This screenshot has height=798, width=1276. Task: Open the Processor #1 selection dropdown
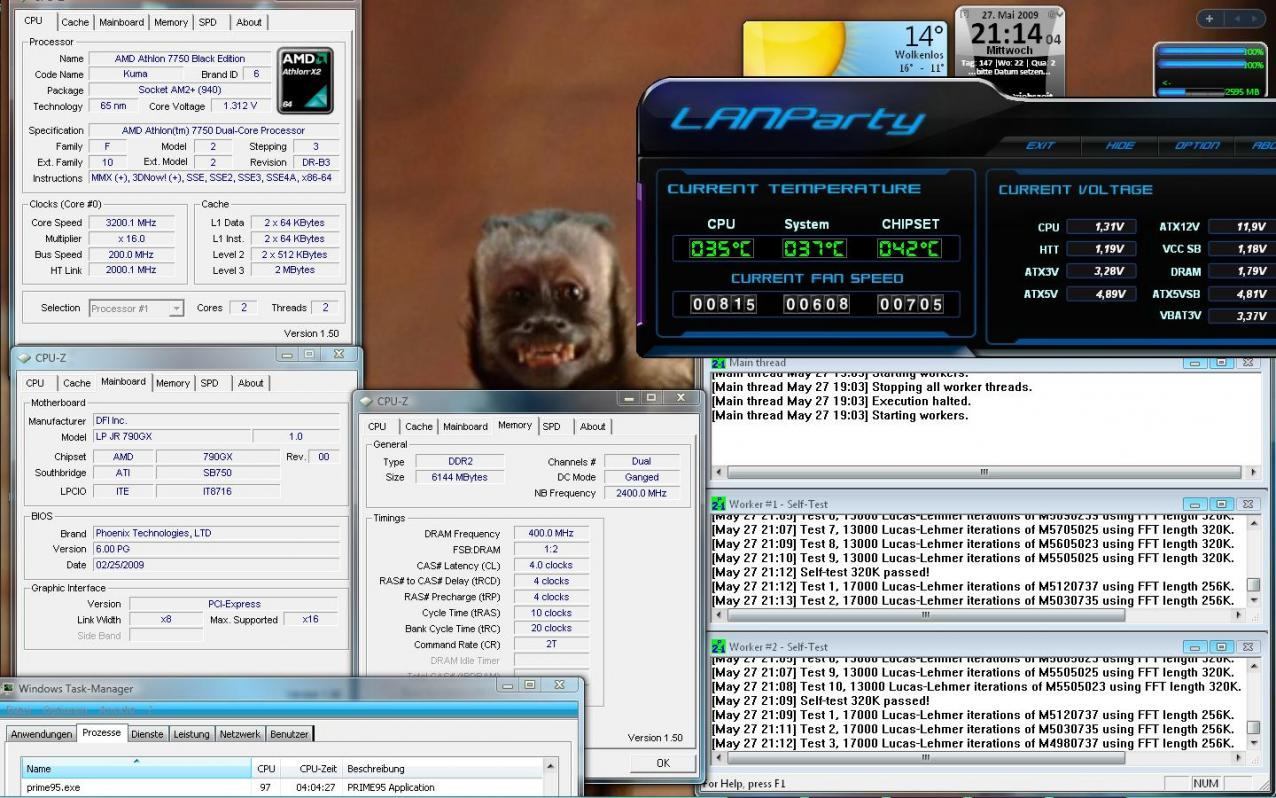pos(176,309)
